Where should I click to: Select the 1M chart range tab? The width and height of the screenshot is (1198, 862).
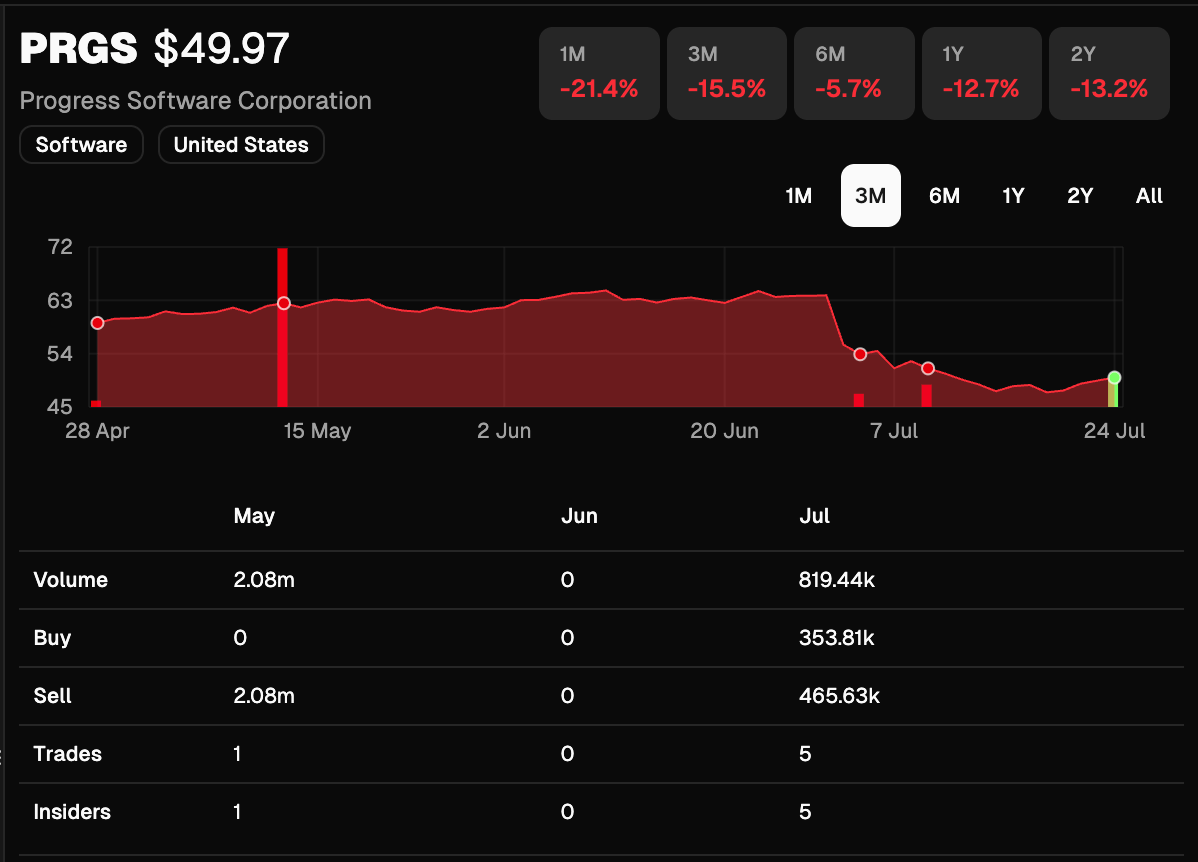click(x=798, y=196)
